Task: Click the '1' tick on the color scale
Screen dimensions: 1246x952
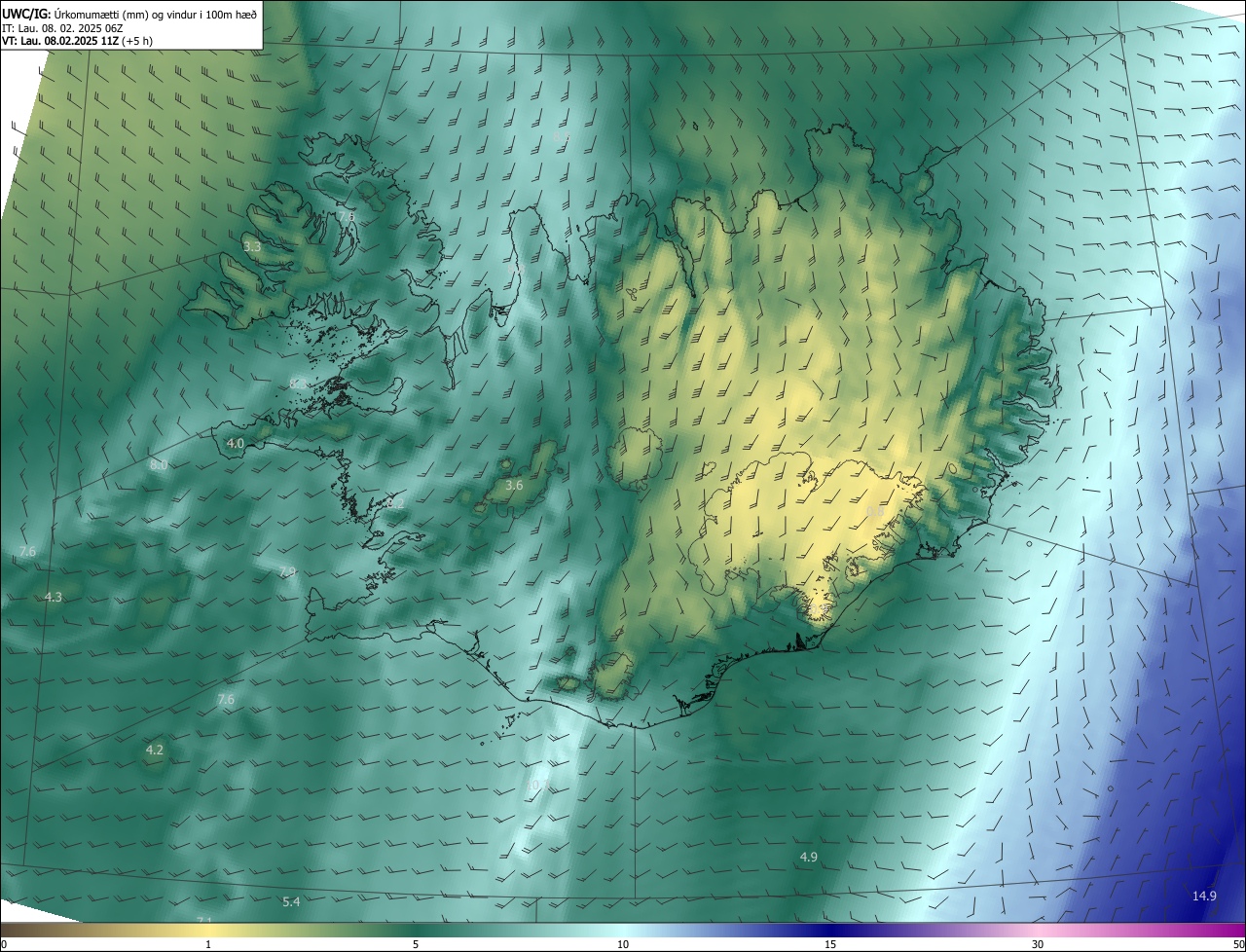Action: [x=208, y=945]
